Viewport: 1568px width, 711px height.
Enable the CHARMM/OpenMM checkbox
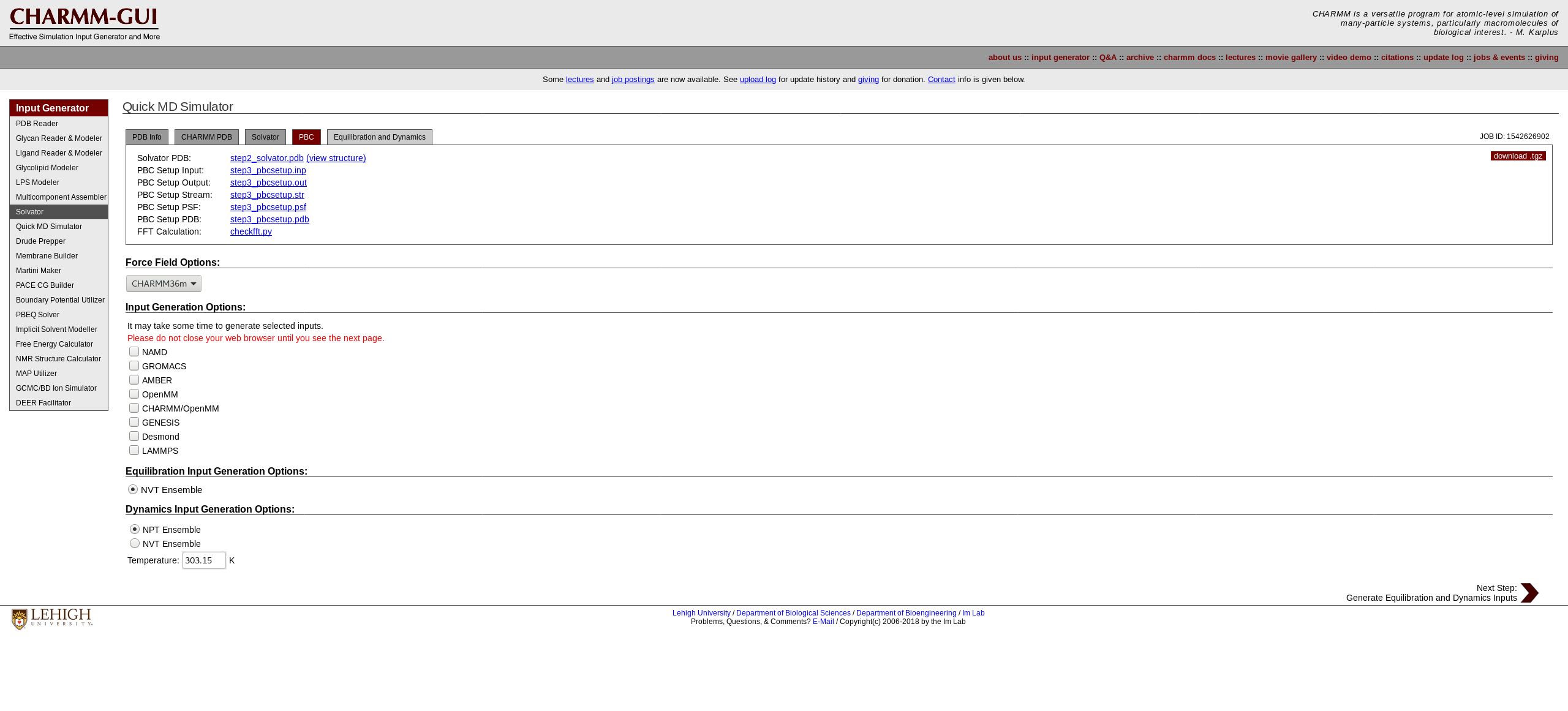click(x=134, y=408)
